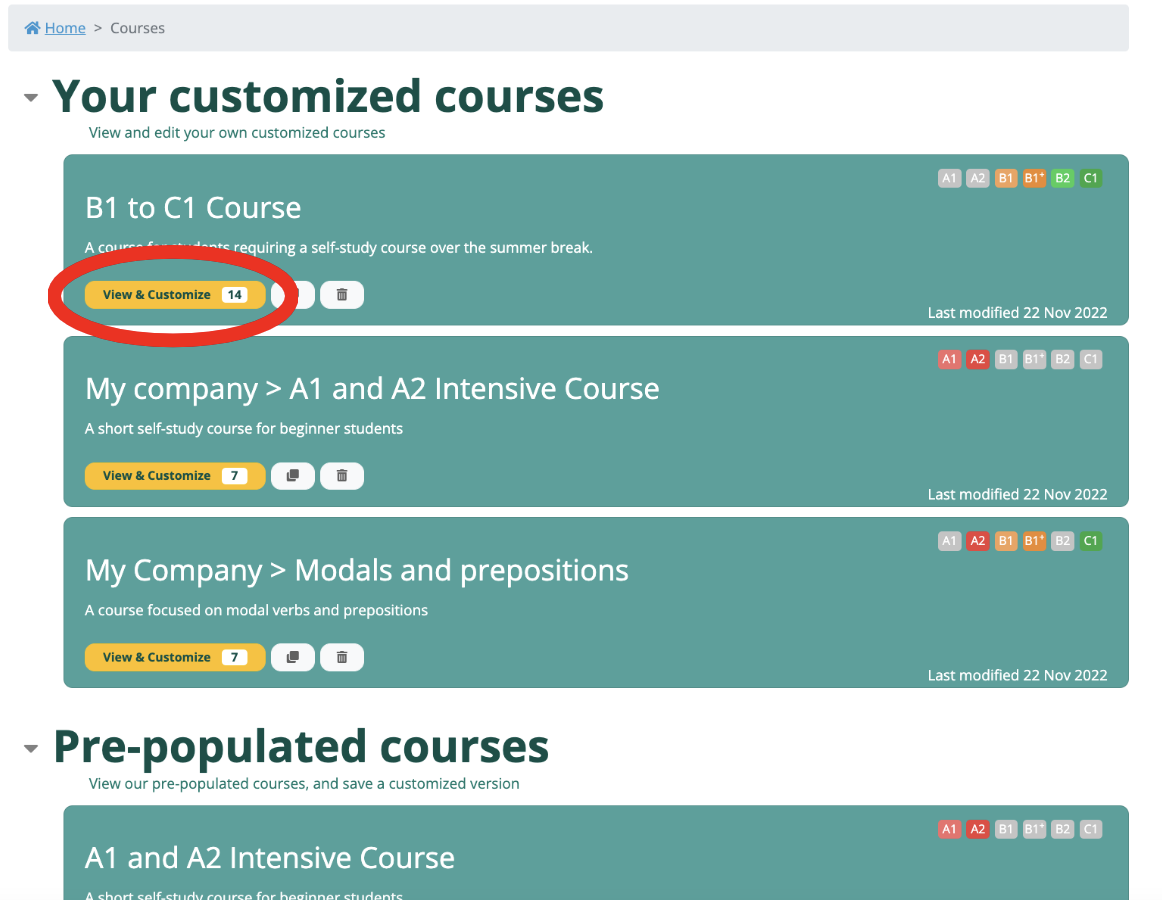
Task: Toggle the B2 badge on Modals and prepositions
Action: click(1062, 540)
